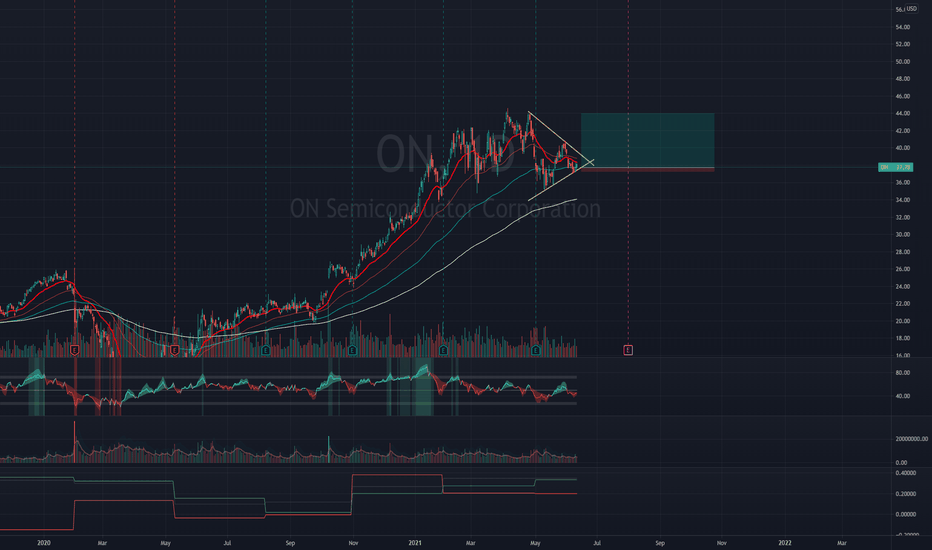Click the 18.00 price scale label
The height and width of the screenshot is (550, 932).
pyautogui.click(x=902, y=338)
